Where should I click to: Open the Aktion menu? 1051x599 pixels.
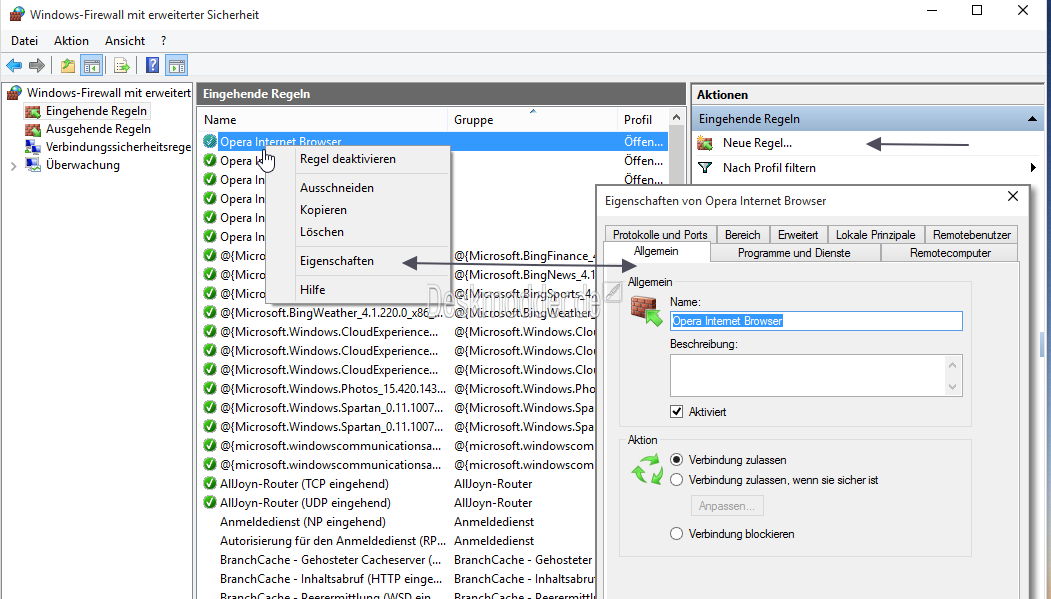71,41
